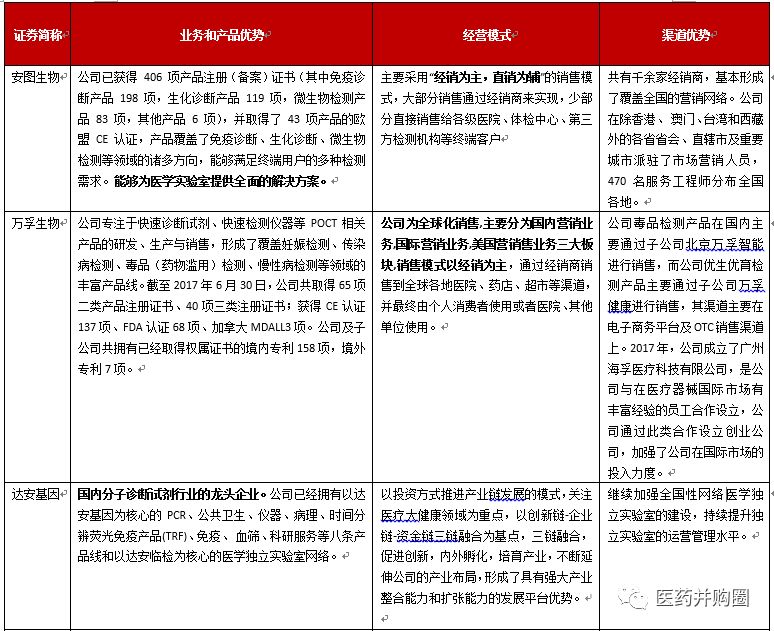Screen dimensions: 774x631
Task: Click the 渠道优势 column header
Action: [x=685, y=35]
